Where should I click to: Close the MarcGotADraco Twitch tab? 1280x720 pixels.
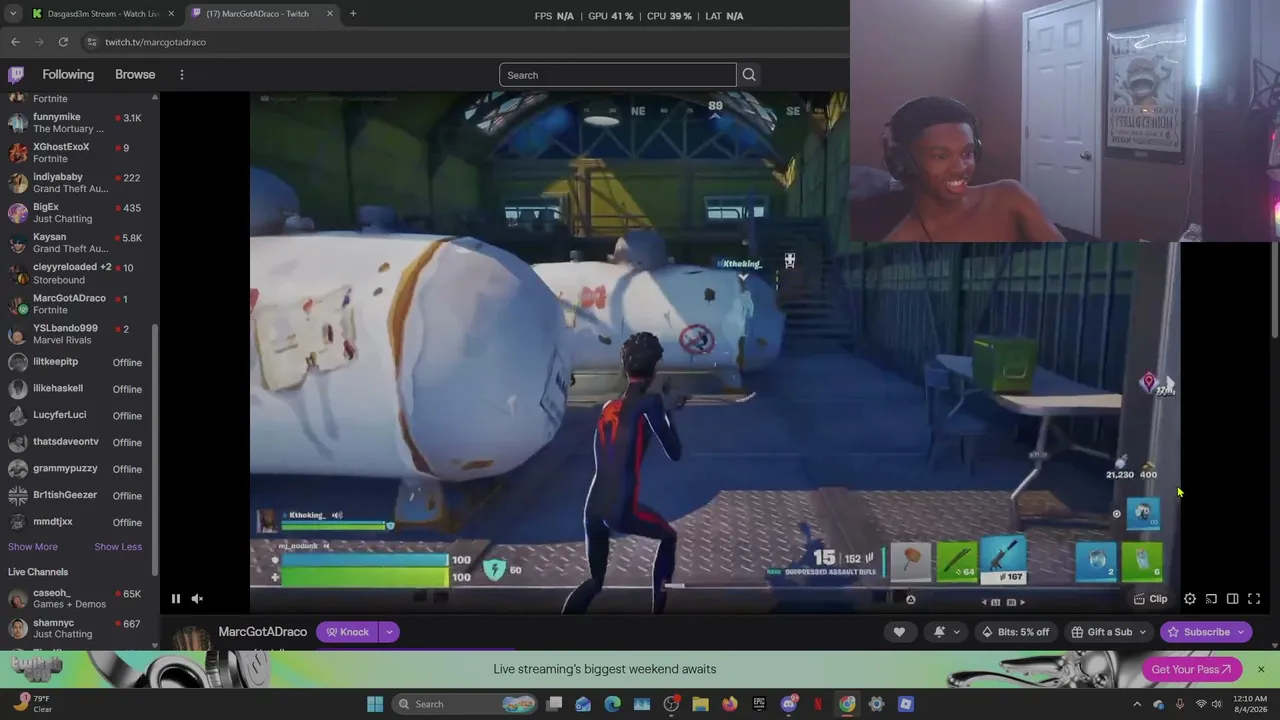point(330,14)
